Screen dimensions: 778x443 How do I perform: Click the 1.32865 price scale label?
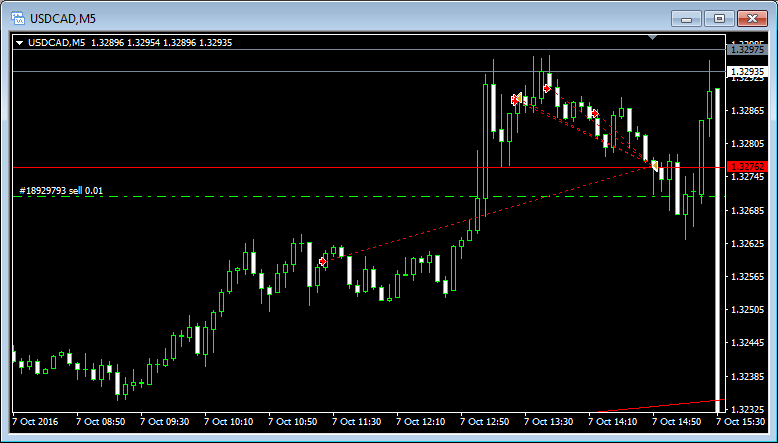click(x=748, y=111)
